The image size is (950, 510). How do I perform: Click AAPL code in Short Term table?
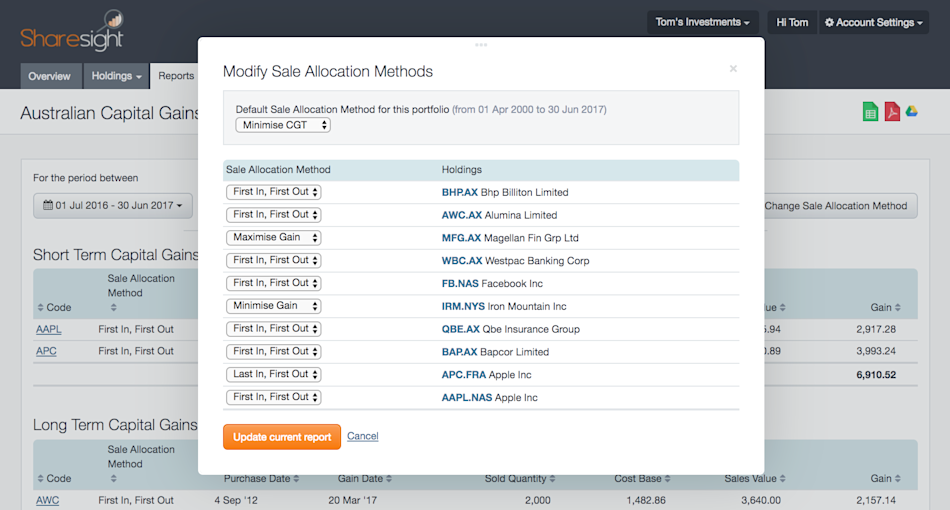point(48,330)
